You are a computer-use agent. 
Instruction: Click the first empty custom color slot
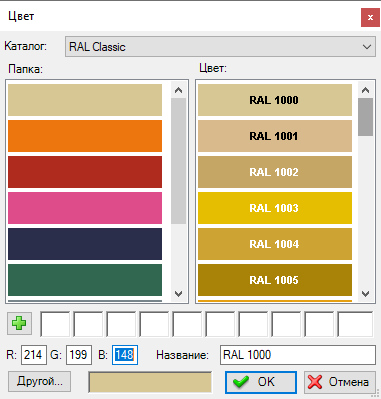(55, 324)
